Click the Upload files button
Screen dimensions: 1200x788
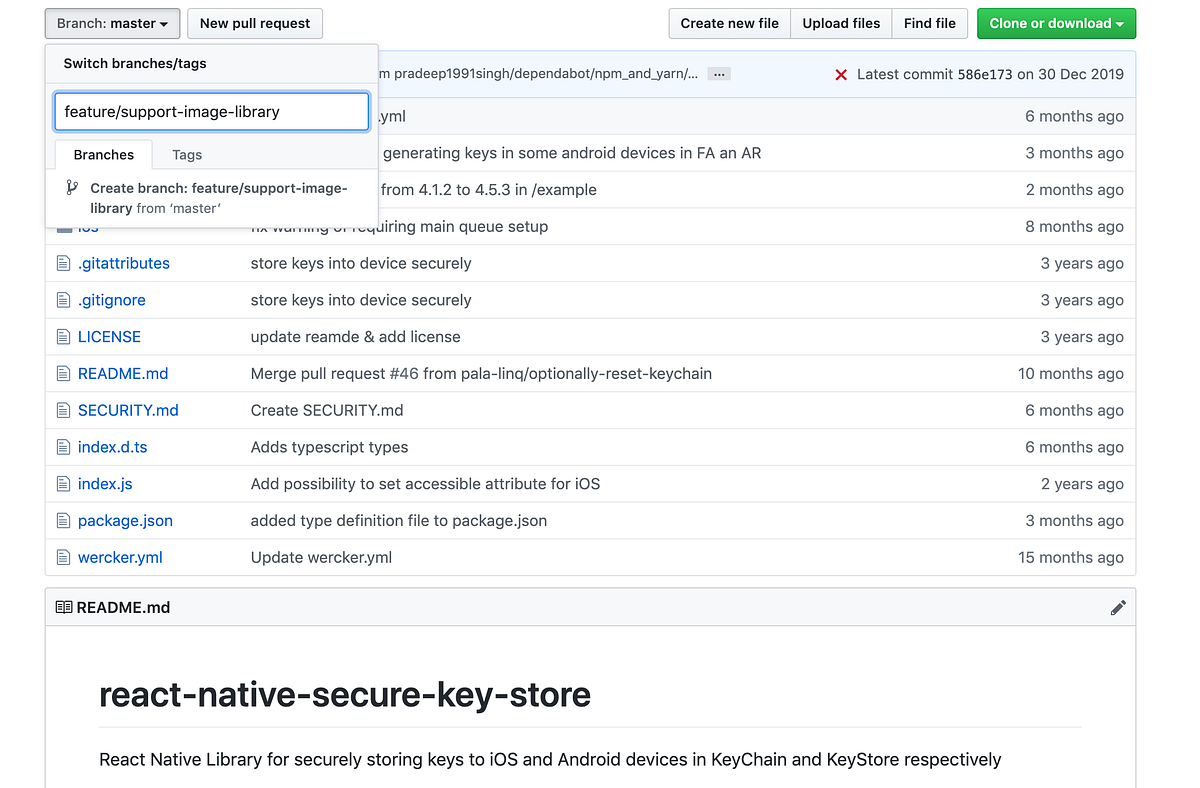[x=841, y=23]
